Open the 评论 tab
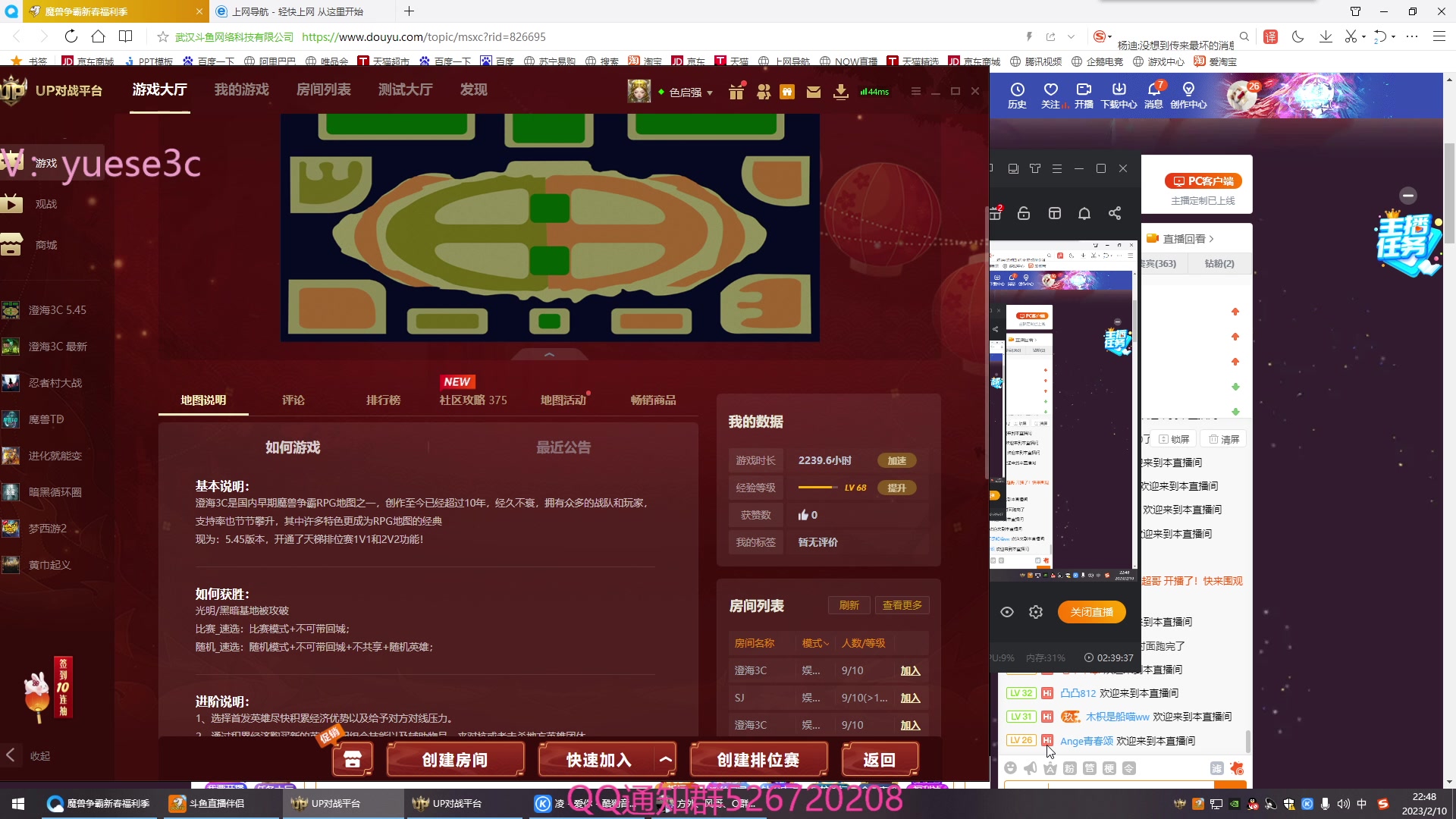Image resolution: width=1456 pixels, height=819 pixels. (x=293, y=400)
